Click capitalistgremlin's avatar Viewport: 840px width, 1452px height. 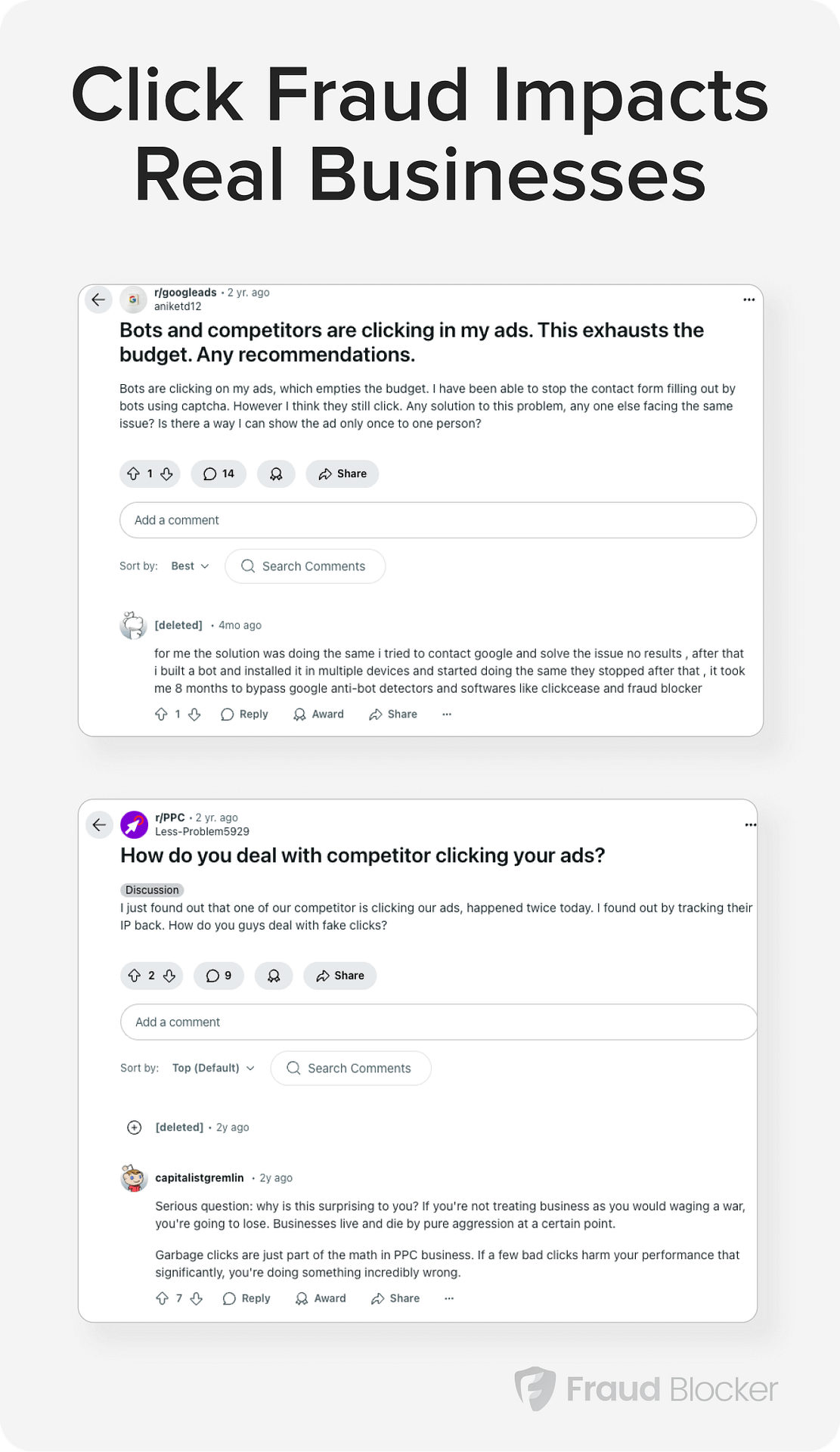click(135, 1178)
